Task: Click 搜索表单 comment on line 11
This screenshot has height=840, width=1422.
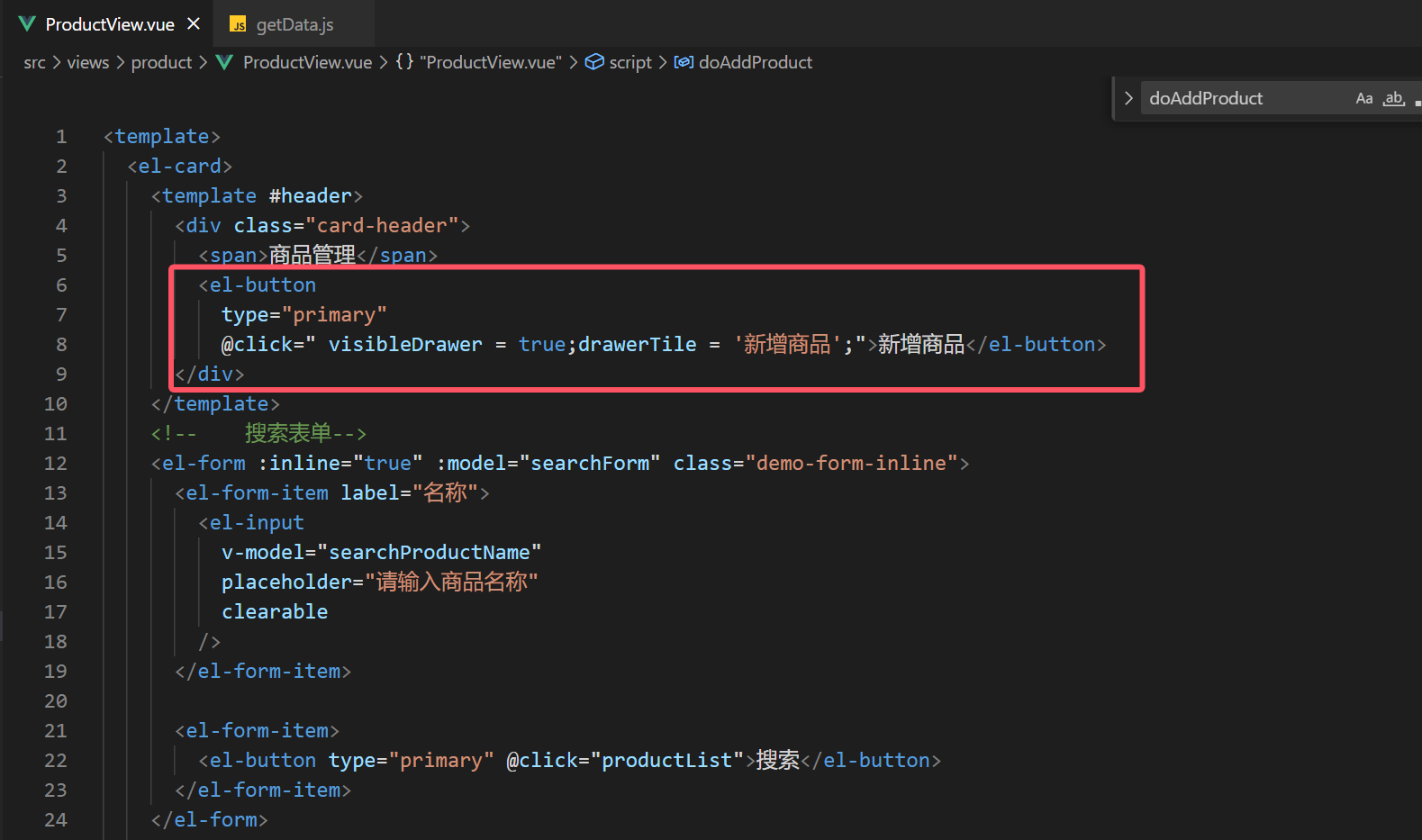Action: (288, 434)
